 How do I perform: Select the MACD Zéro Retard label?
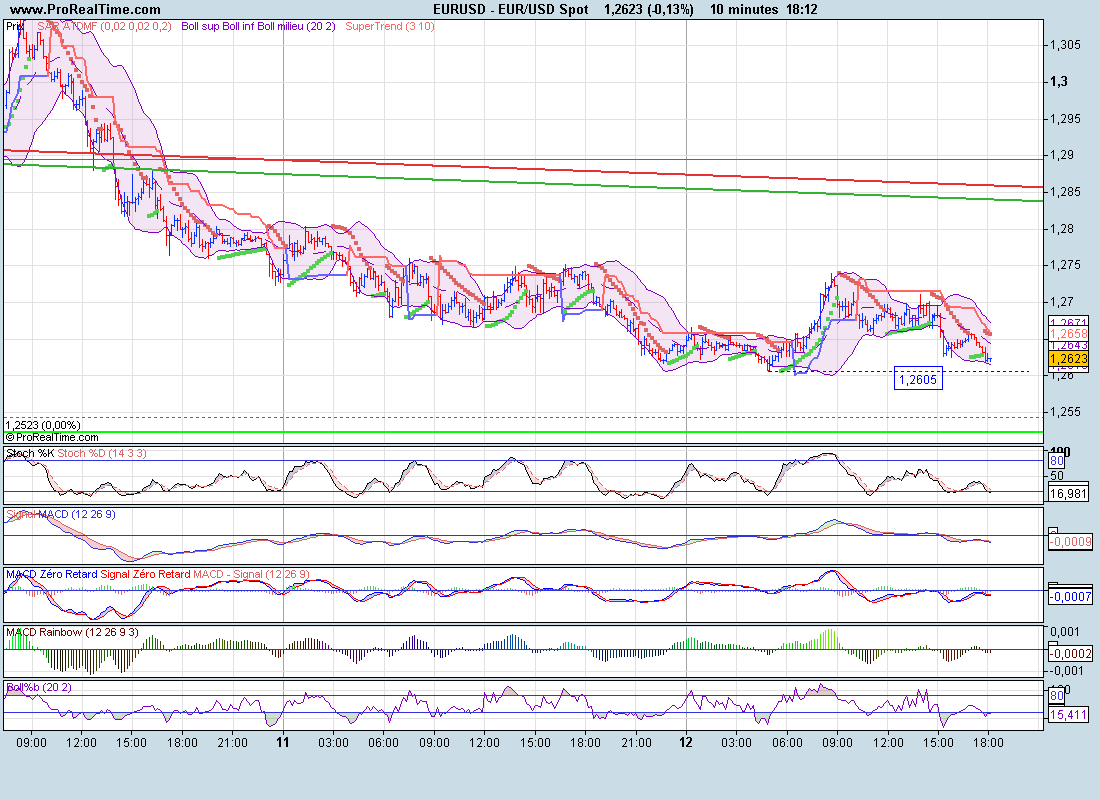[52, 574]
